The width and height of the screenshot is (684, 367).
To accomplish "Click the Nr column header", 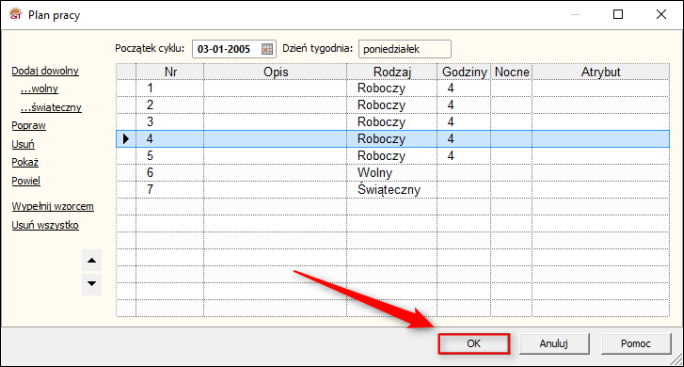I will [170, 72].
